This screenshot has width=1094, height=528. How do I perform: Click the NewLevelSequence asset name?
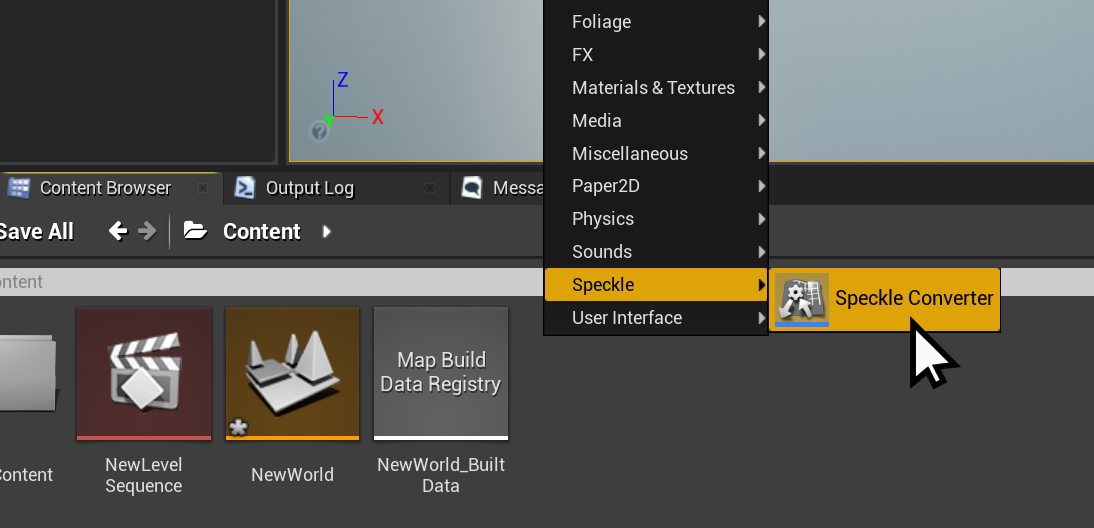pos(144,475)
